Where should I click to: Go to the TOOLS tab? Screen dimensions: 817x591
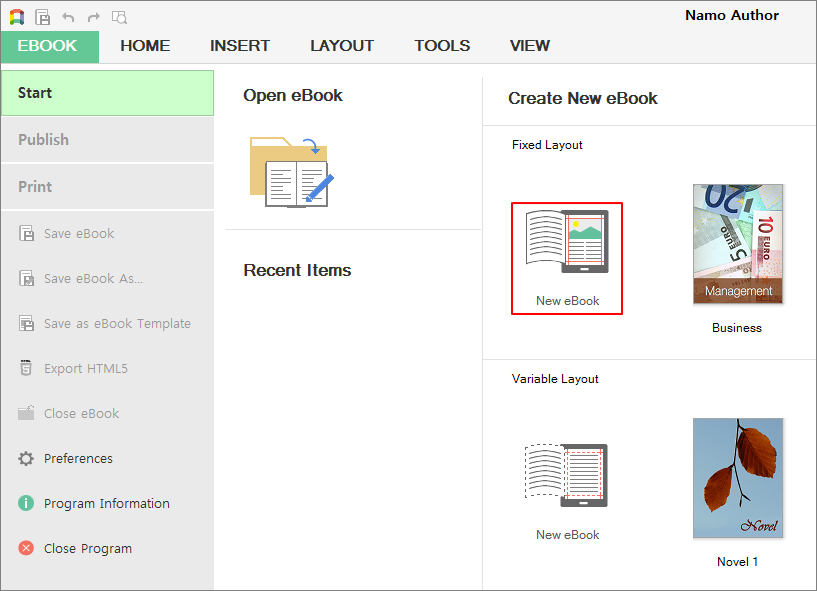(442, 46)
